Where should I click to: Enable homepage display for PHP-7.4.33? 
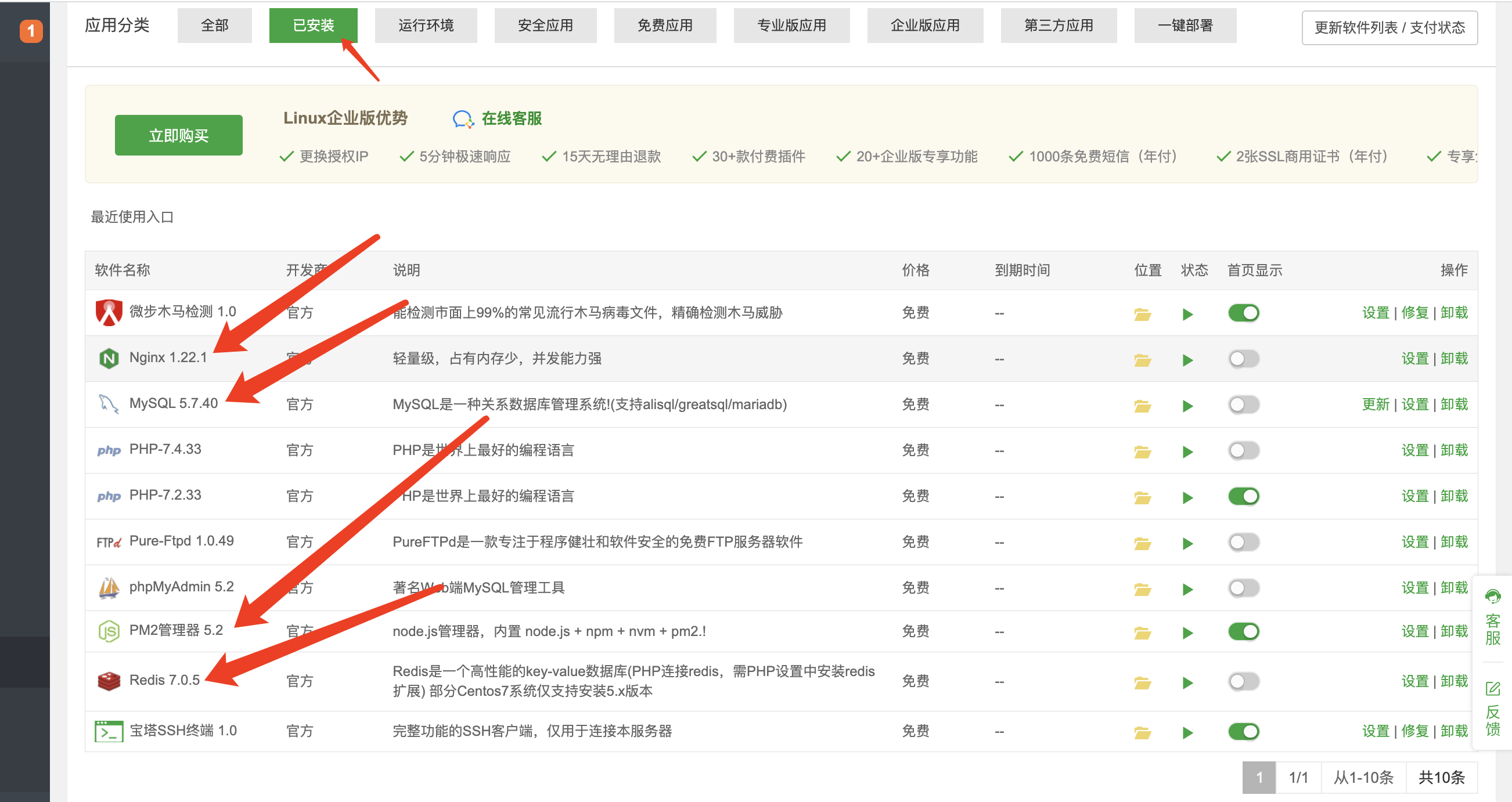pos(1243,450)
